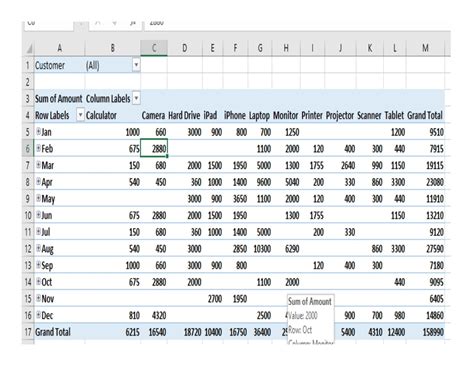Click the Grand Total column heading
This screenshot has width=474, height=366.
point(425,115)
